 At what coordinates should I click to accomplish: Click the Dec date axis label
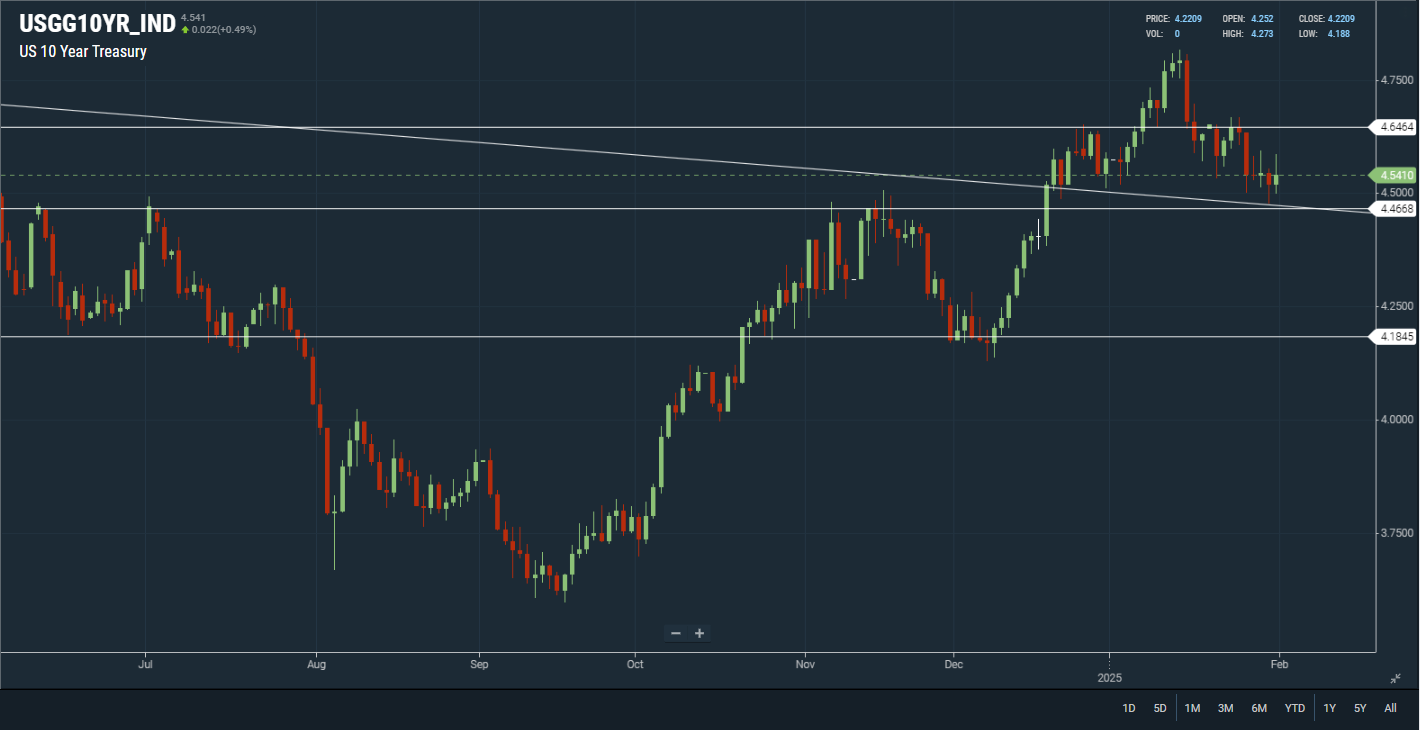click(953, 663)
